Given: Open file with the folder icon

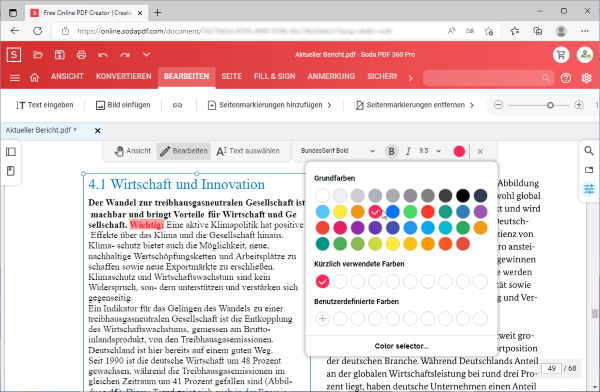Looking at the screenshot, I should point(38,55).
